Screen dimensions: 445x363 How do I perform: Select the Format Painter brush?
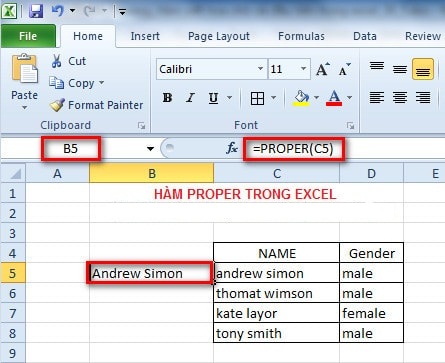click(57, 105)
